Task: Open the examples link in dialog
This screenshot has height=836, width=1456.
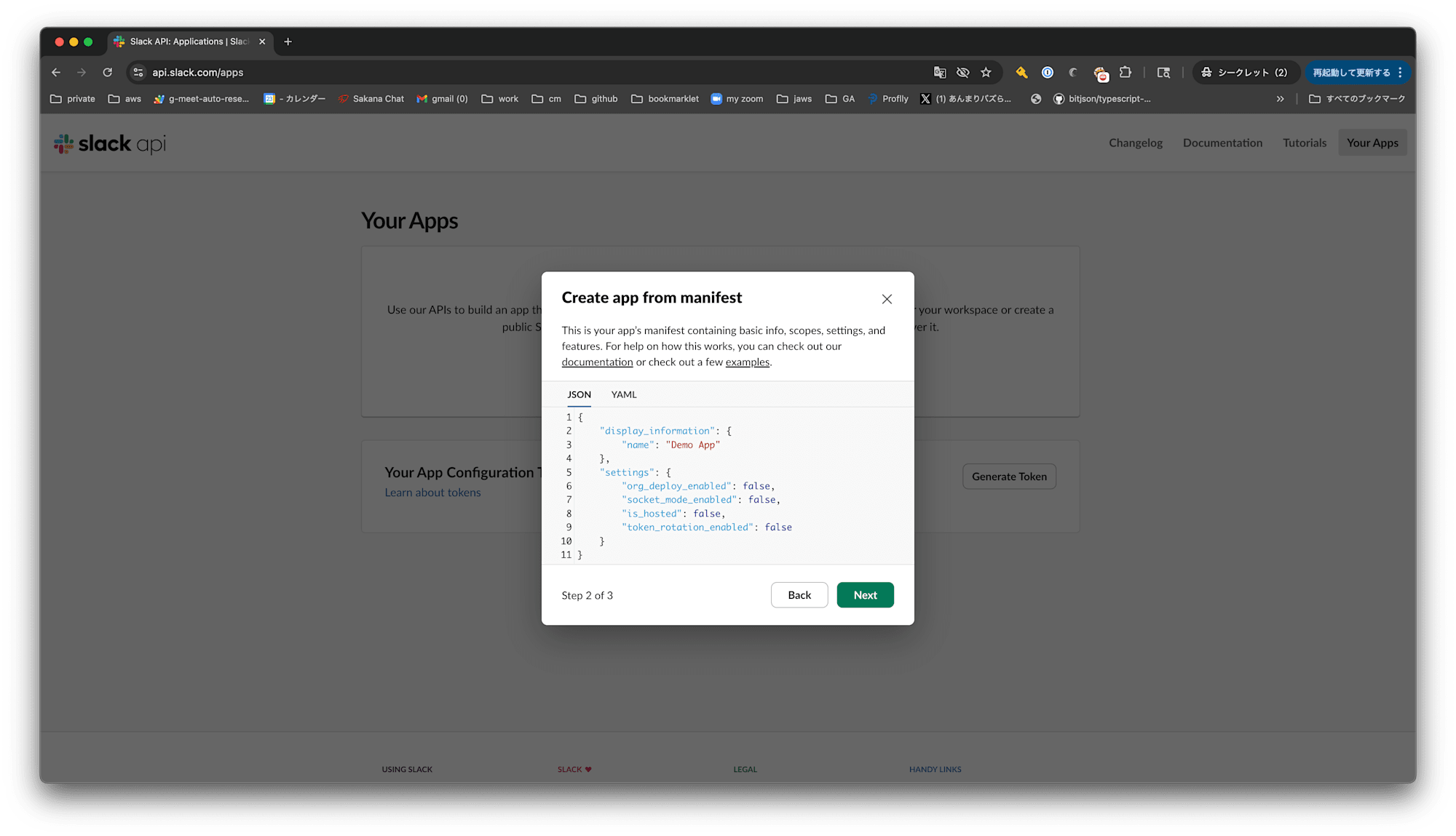Action: click(748, 362)
